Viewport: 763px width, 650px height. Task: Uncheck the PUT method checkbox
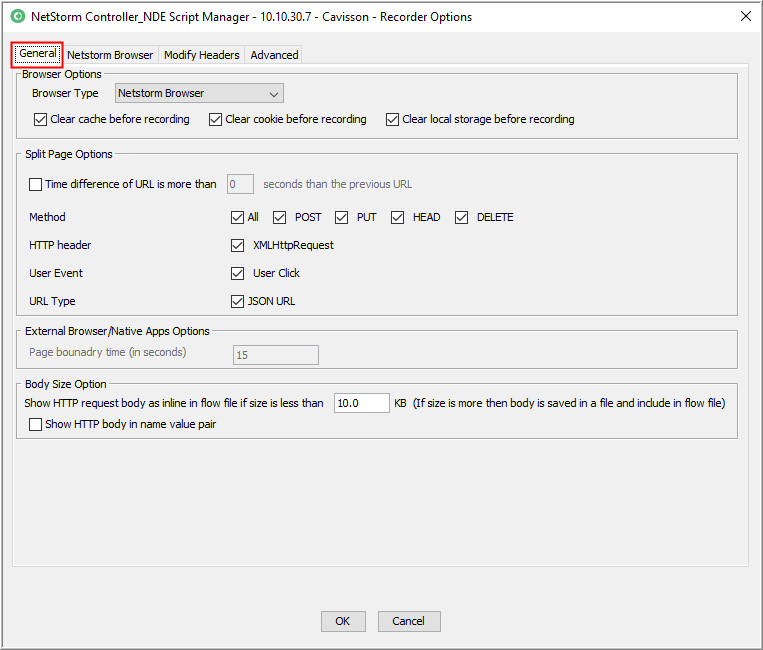coord(341,217)
